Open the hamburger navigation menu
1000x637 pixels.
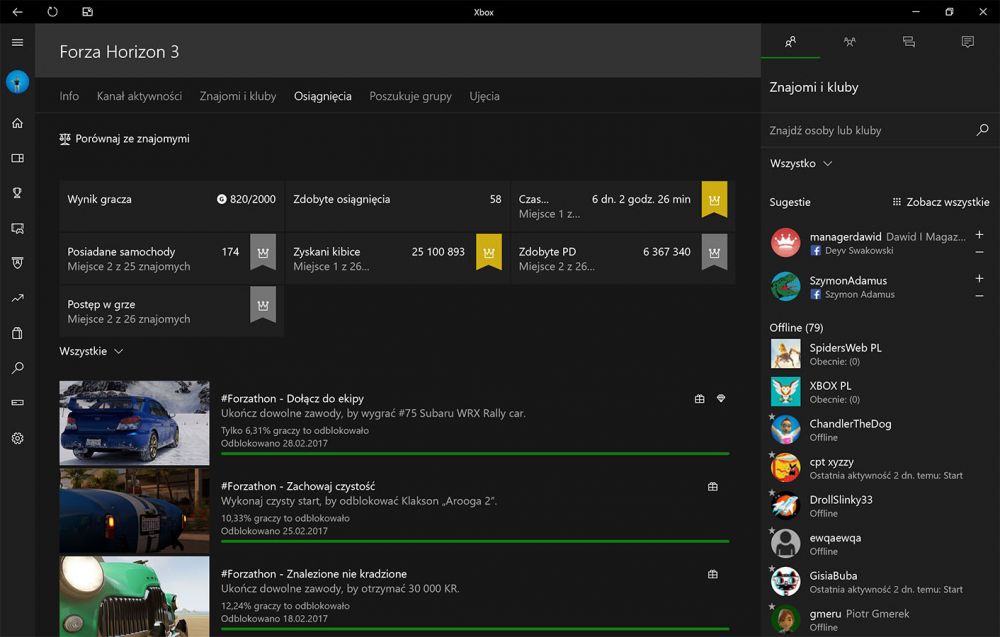17,42
